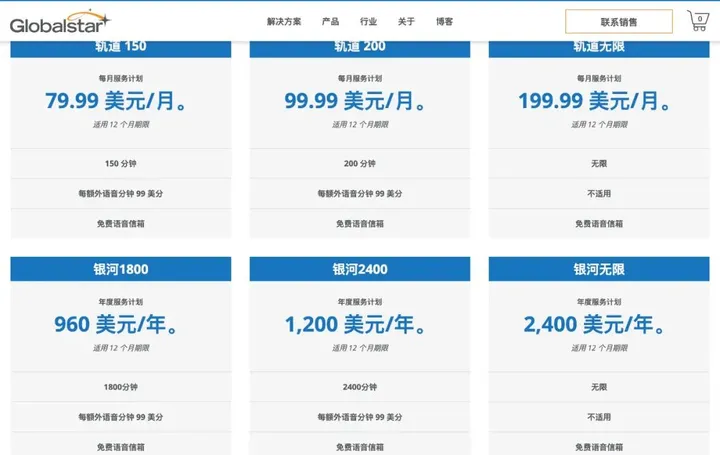This screenshot has height=455, width=720.
Task: Click the 1800分钟 row
Action: tap(121, 387)
